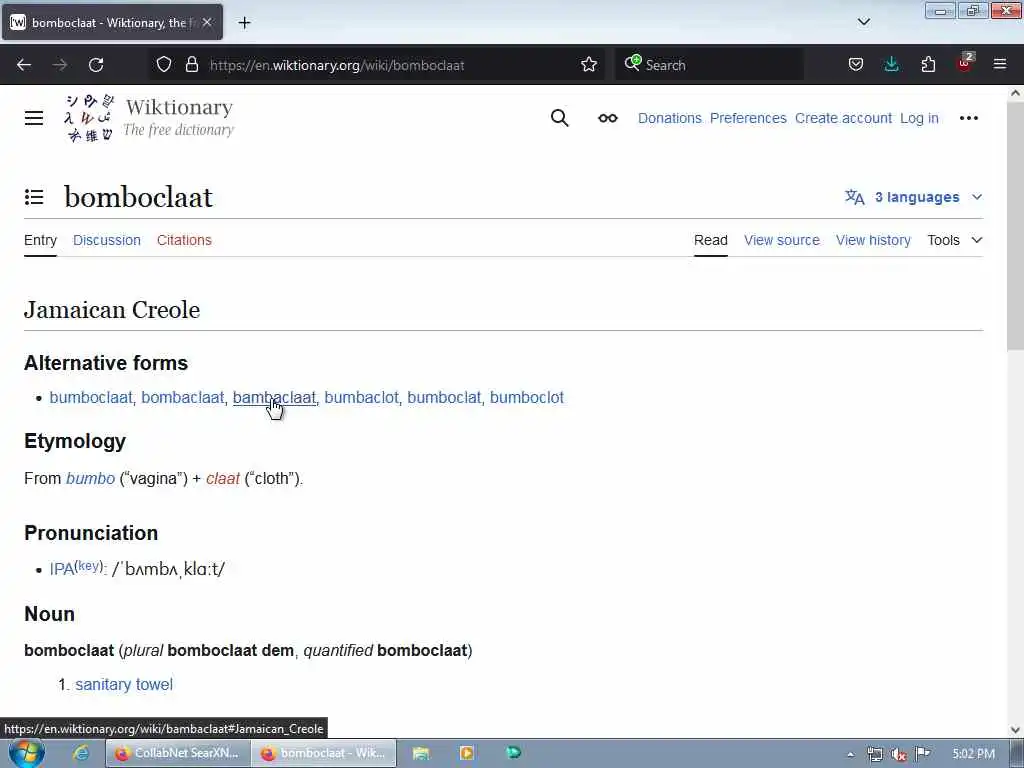Image resolution: width=1024 pixels, height=768 pixels.
Task: Click the volume icon in system tray
Action: click(x=899, y=754)
